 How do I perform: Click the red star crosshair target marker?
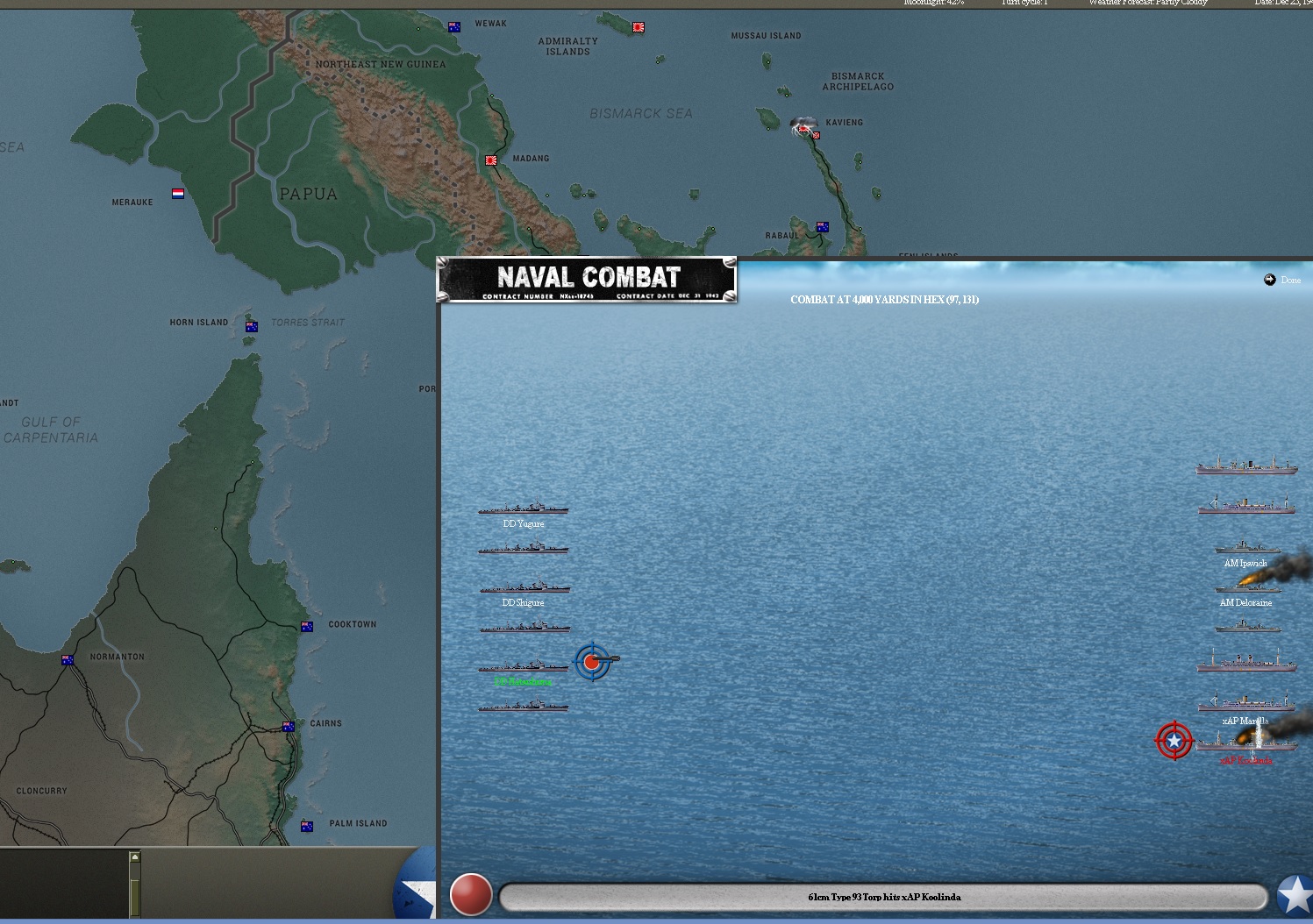1174,741
